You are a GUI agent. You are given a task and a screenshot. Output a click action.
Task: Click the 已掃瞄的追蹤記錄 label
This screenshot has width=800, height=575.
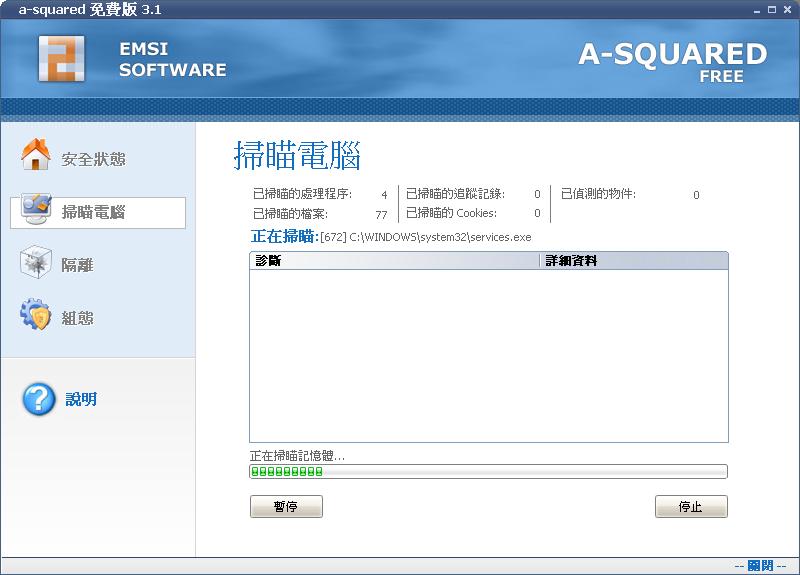point(455,194)
